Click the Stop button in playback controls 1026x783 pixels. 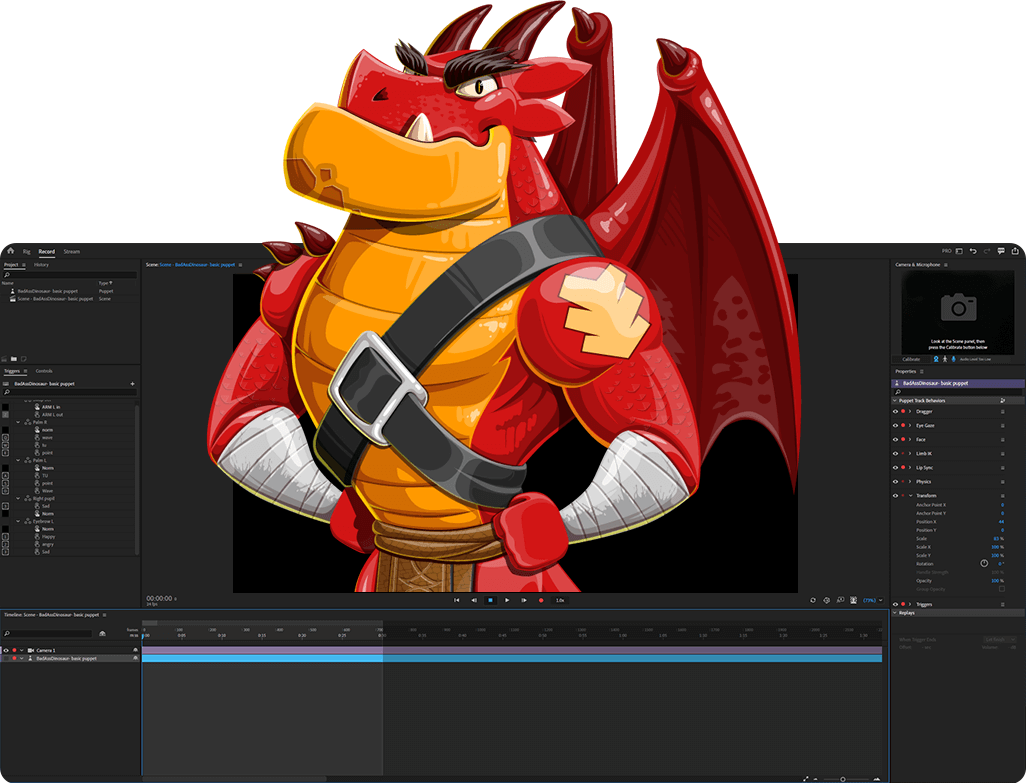490,600
